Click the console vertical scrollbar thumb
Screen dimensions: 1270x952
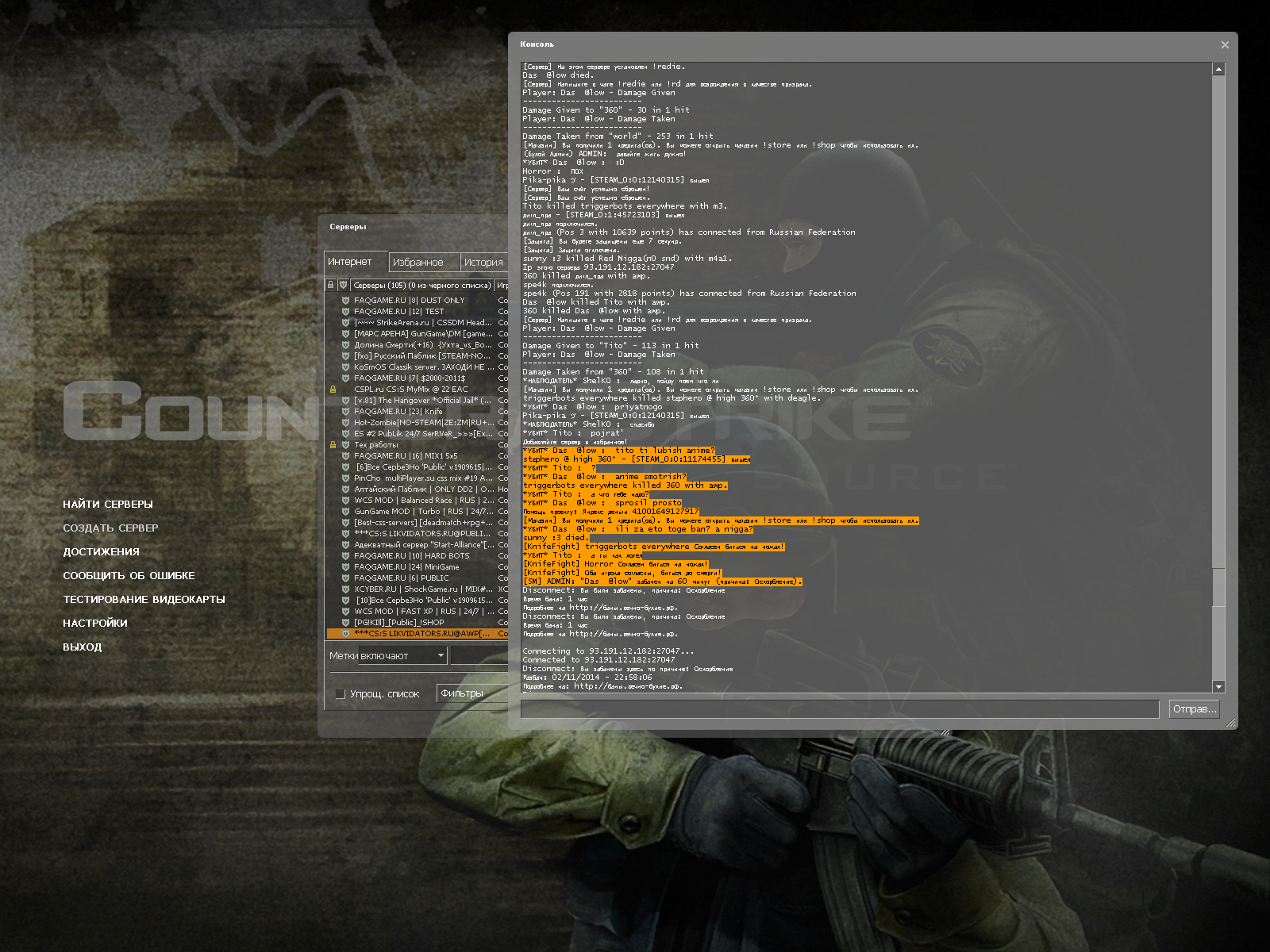tap(1219, 588)
